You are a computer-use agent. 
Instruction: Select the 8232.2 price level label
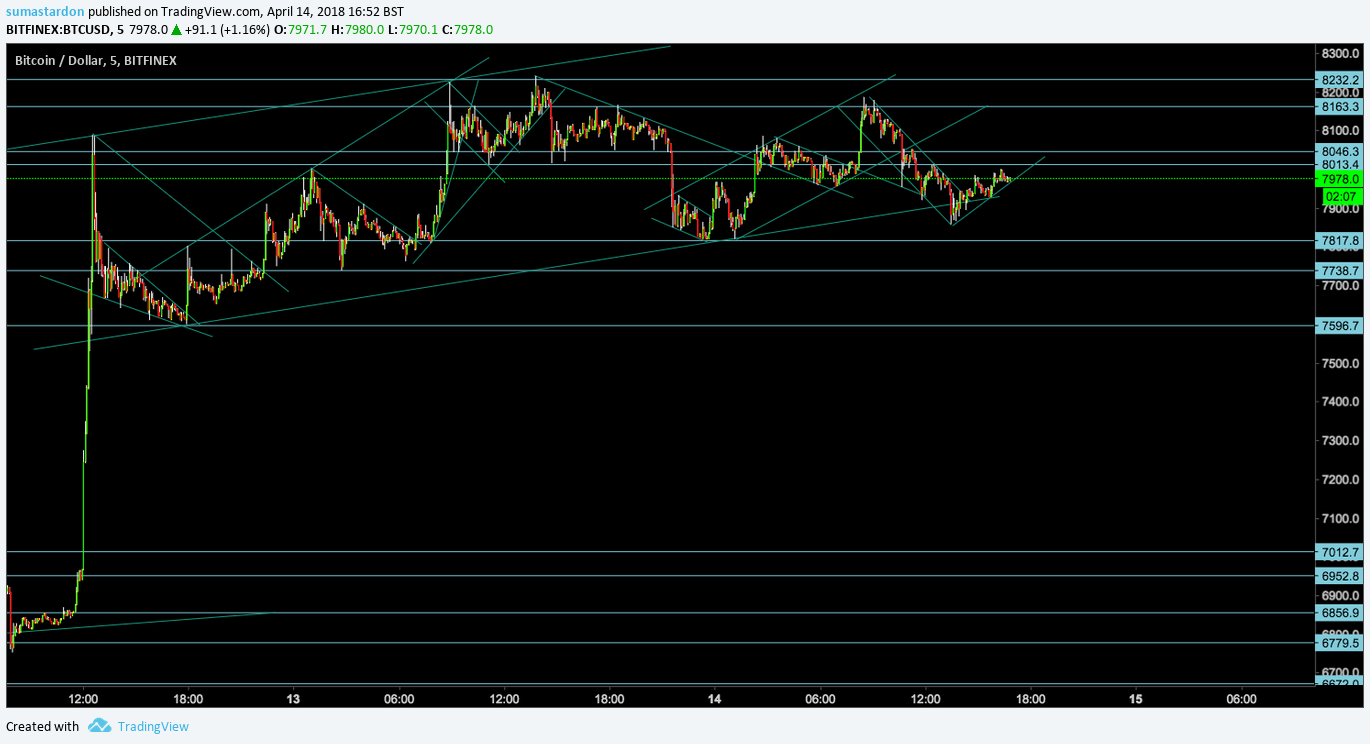[1340, 79]
